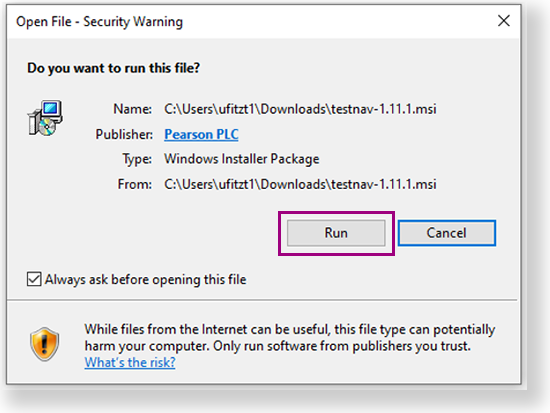The height and width of the screenshot is (413, 550).
Task: Untick the Always ask checkbox box
Action: [x=34, y=279]
